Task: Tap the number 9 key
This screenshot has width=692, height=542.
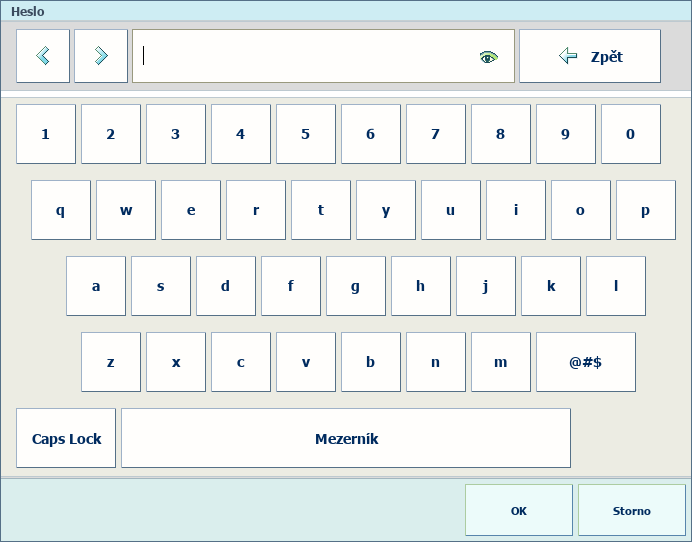Action: pos(566,134)
